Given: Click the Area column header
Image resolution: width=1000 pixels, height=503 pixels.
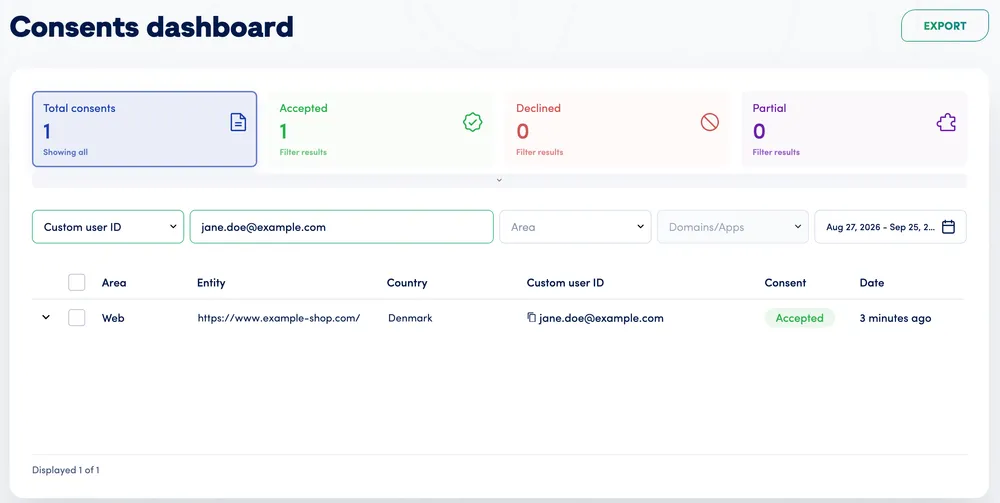Looking at the screenshot, I should [114, 282].
